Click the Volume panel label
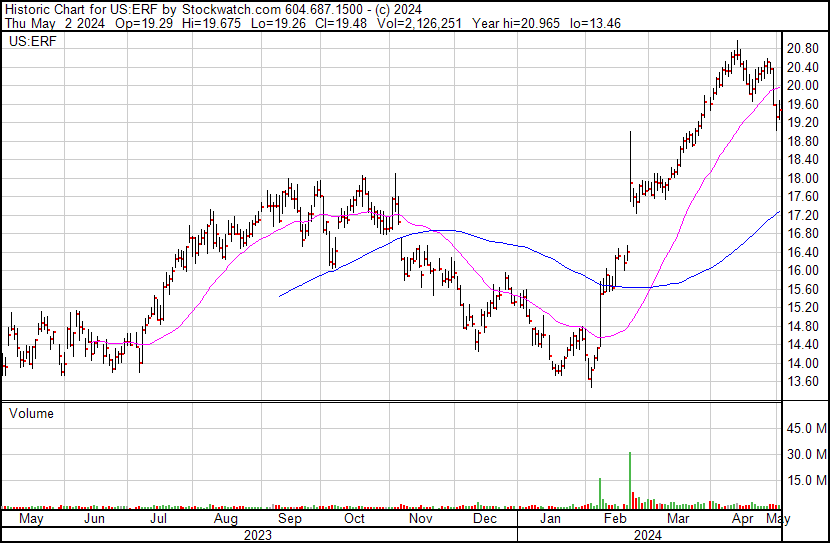The height and width of the screenshot is (543, 830). 31,413
